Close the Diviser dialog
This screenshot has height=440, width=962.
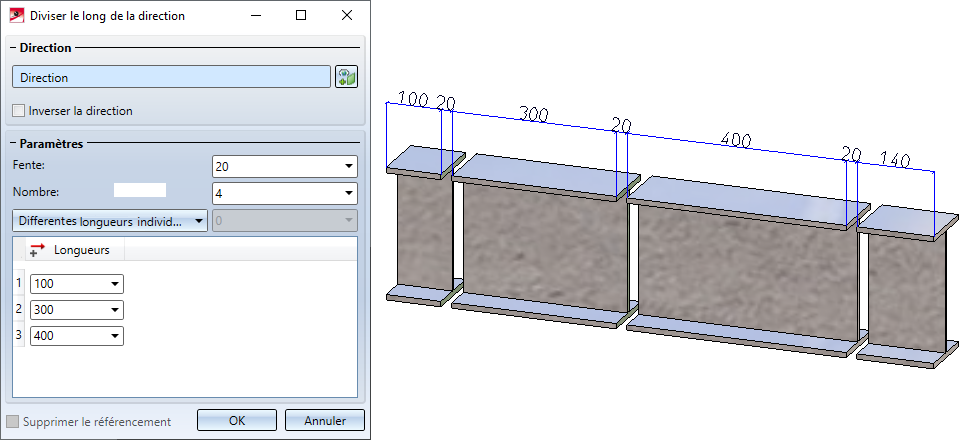(x=347, y=15)
